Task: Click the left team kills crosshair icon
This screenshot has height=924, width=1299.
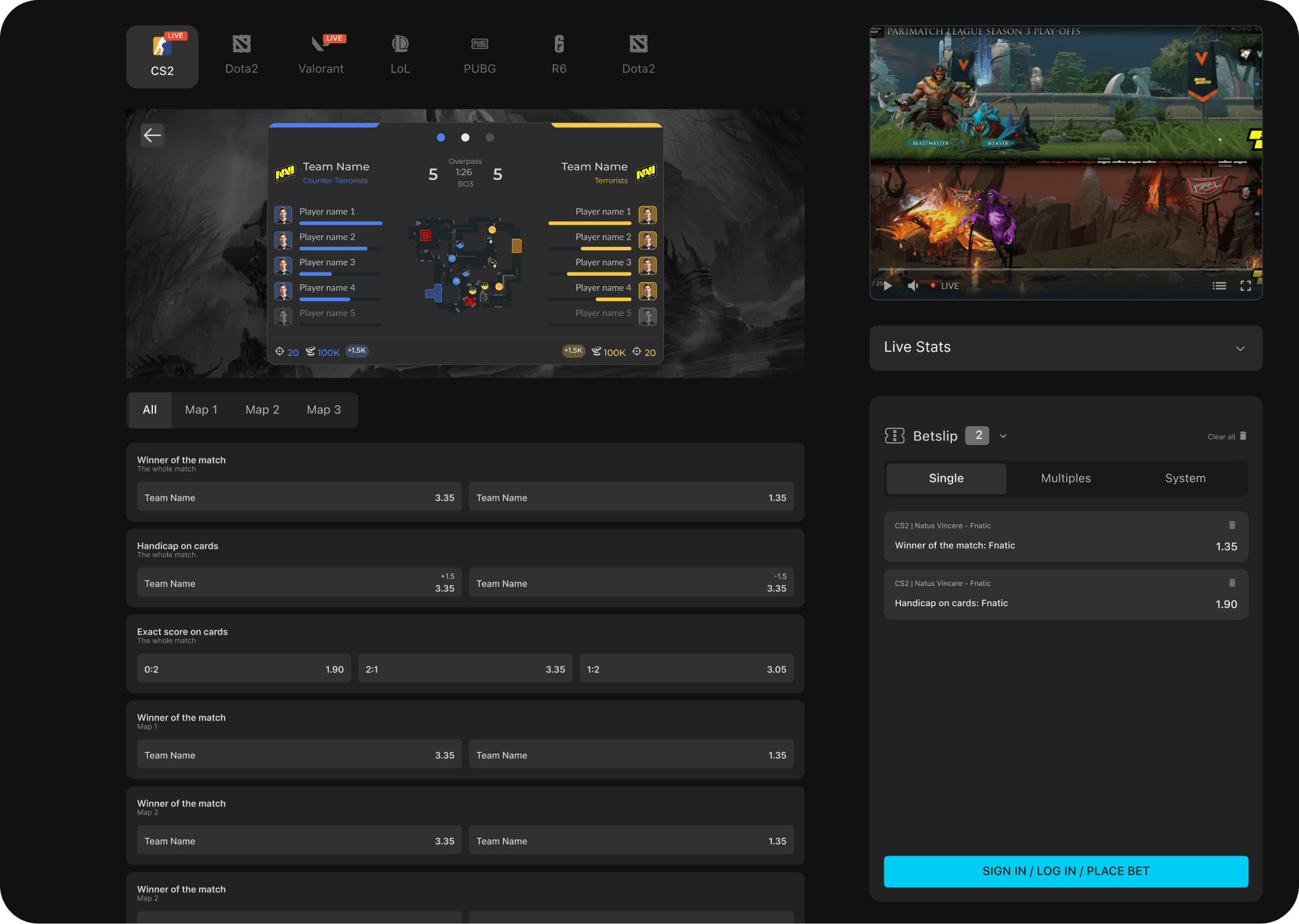Action: pyautogui.click(x=279, y=352)
